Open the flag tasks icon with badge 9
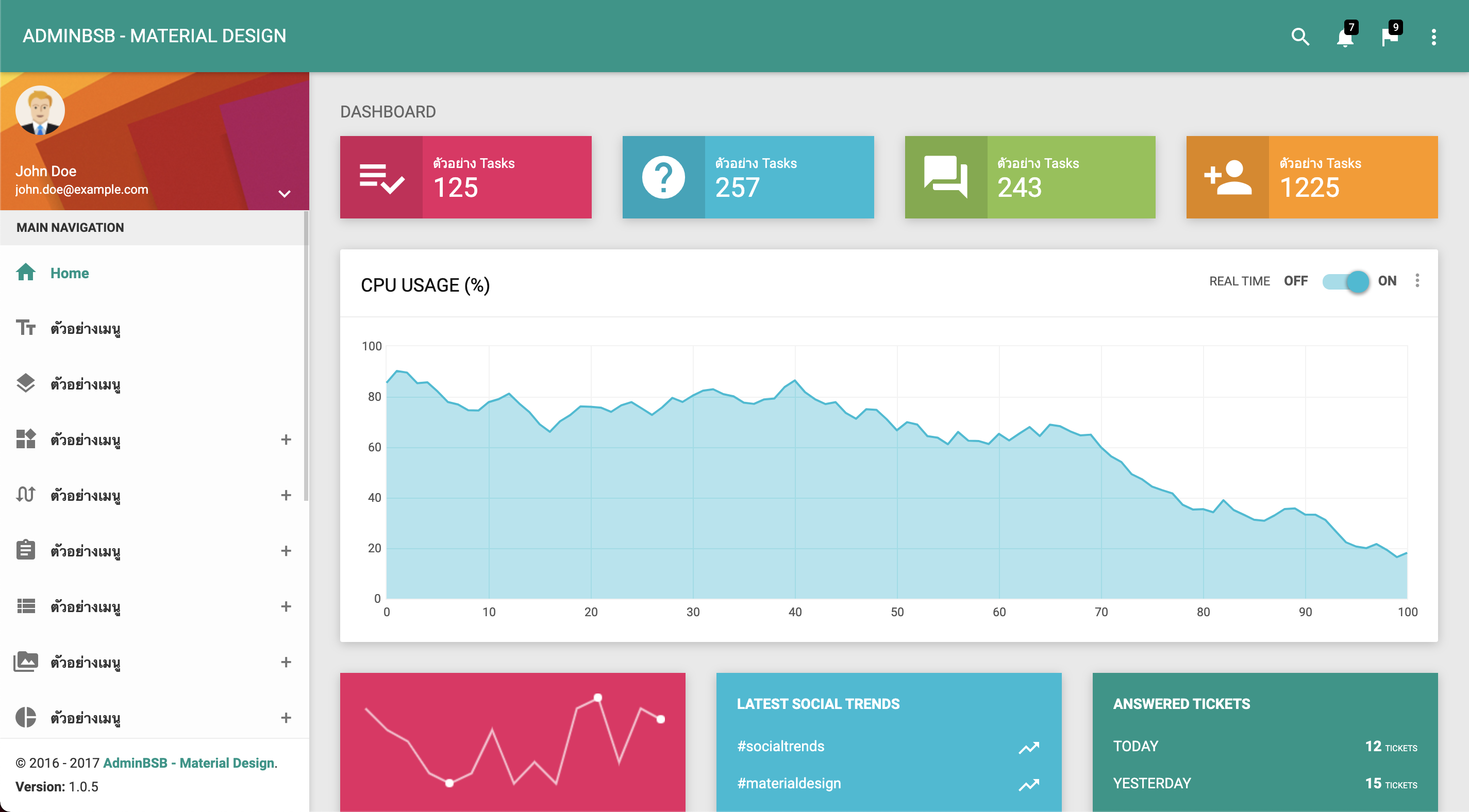This screenshot has height=812, width=1469. 1390,37
